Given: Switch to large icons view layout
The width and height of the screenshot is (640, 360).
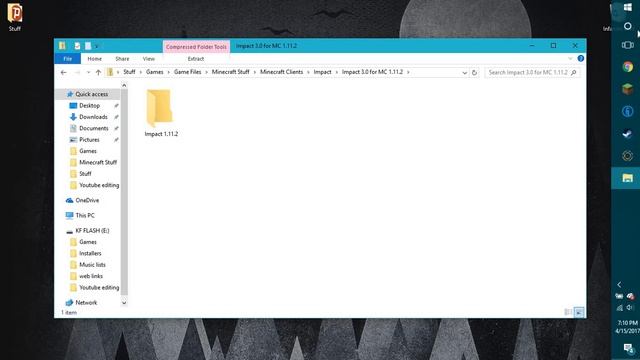Looking at the screenshot, I should (x=579, y=312).
